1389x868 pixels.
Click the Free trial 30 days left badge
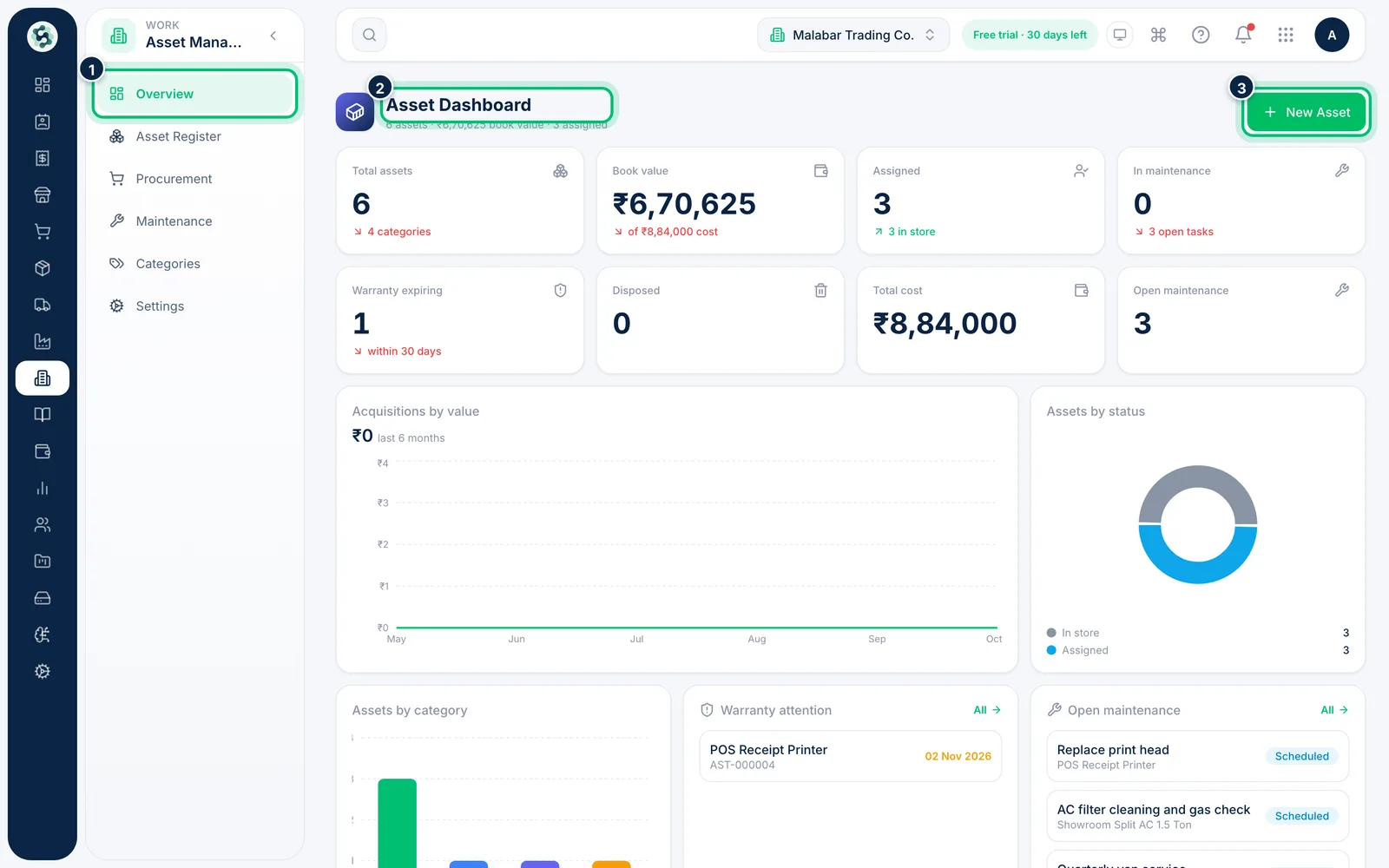click(1030, 35)
